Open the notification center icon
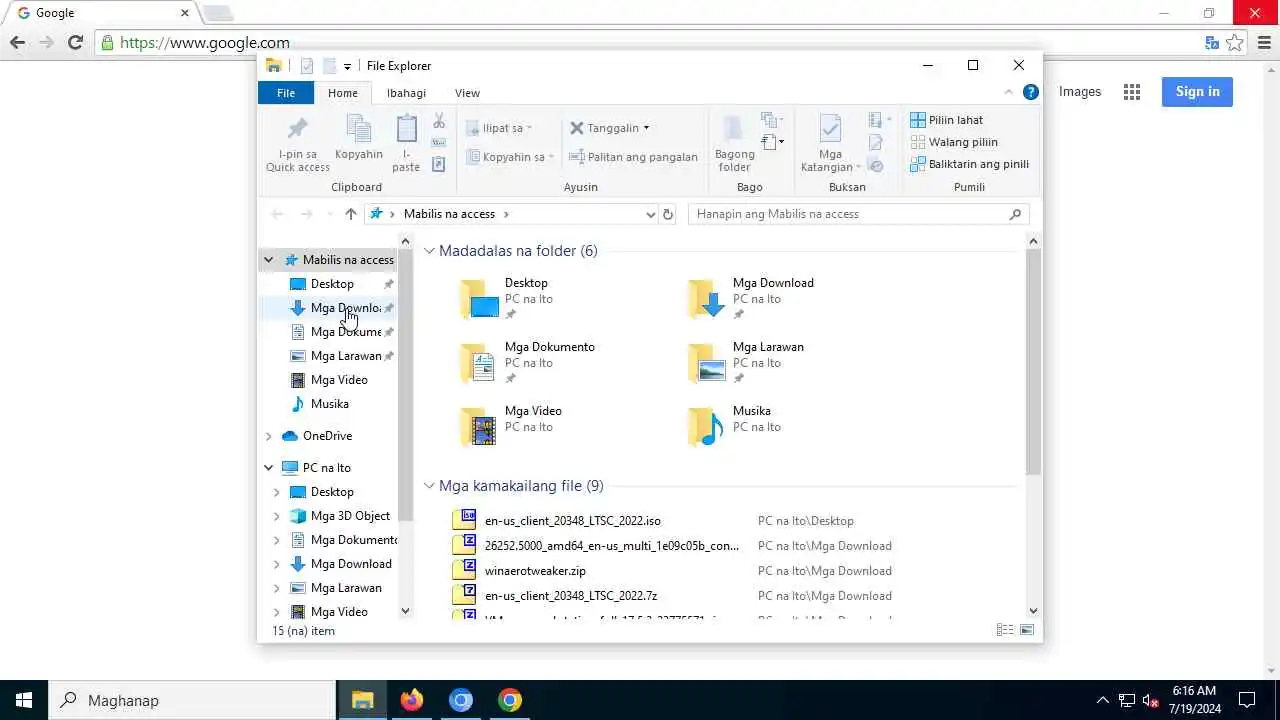This screenshot has height=720, width=1280. tap(1247, 700)
